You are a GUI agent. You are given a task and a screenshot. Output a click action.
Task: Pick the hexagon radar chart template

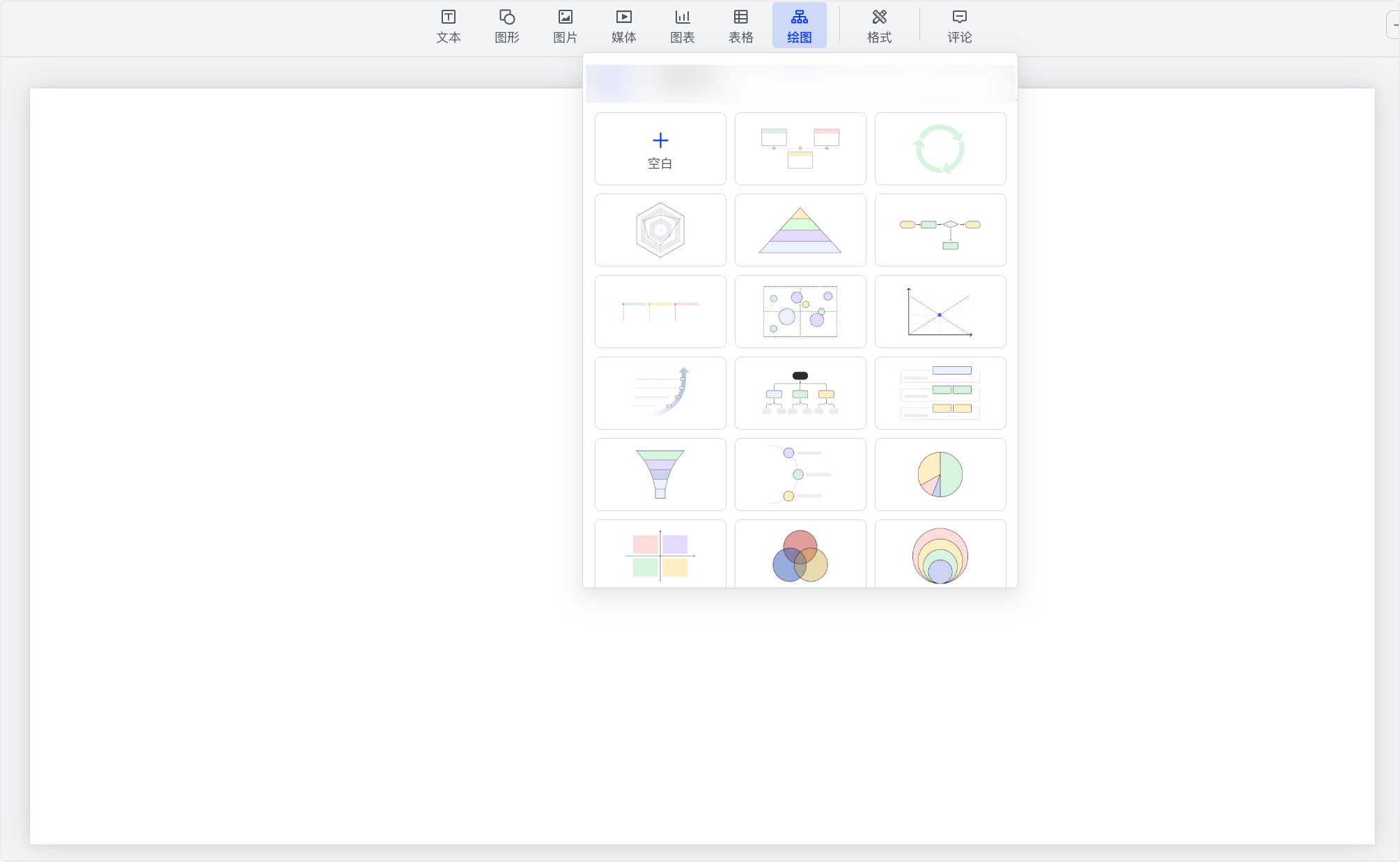pos(660,230)
